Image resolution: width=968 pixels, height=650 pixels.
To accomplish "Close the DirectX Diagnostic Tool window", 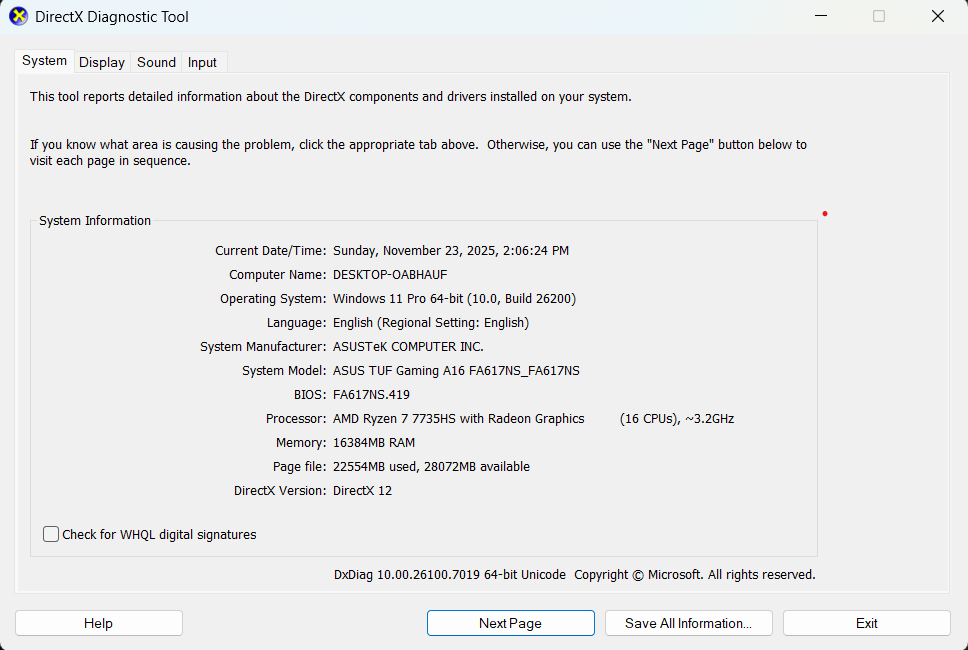I will (937, 16).
